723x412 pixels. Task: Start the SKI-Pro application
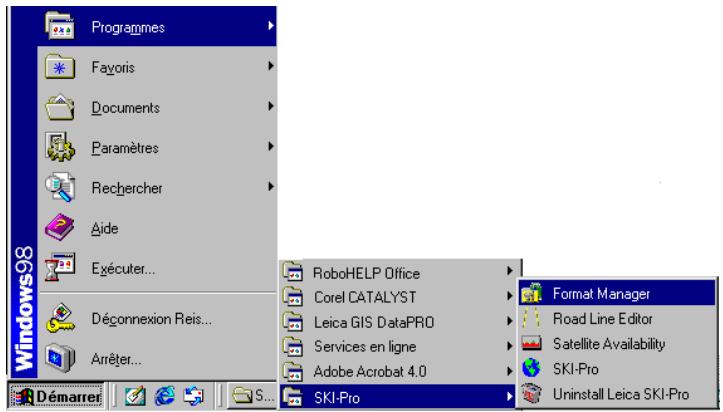[x=617, y=369]
